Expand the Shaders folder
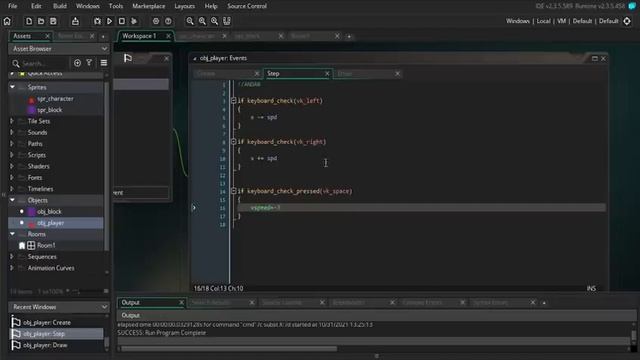 pos(12,167)
